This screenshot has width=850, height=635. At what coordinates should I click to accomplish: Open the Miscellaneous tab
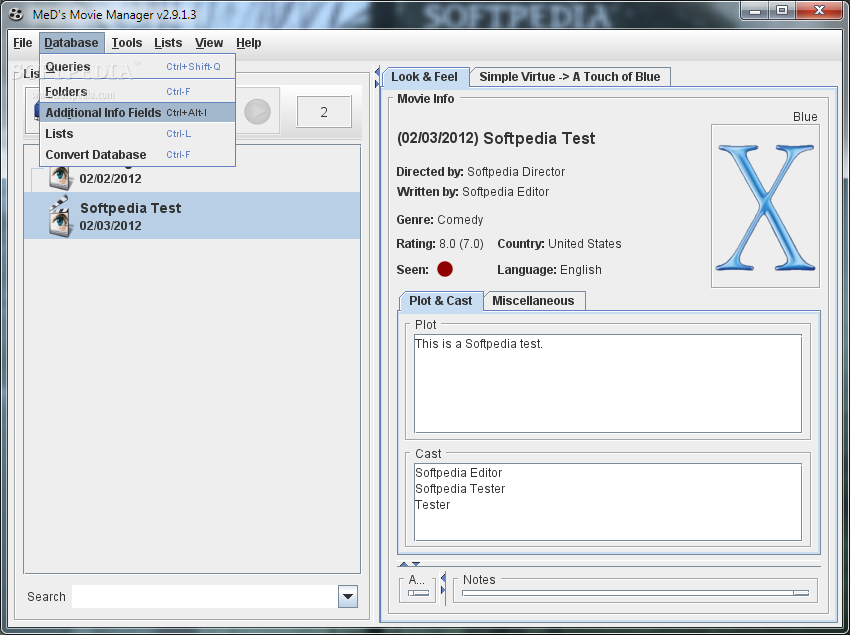pos(533,301)
